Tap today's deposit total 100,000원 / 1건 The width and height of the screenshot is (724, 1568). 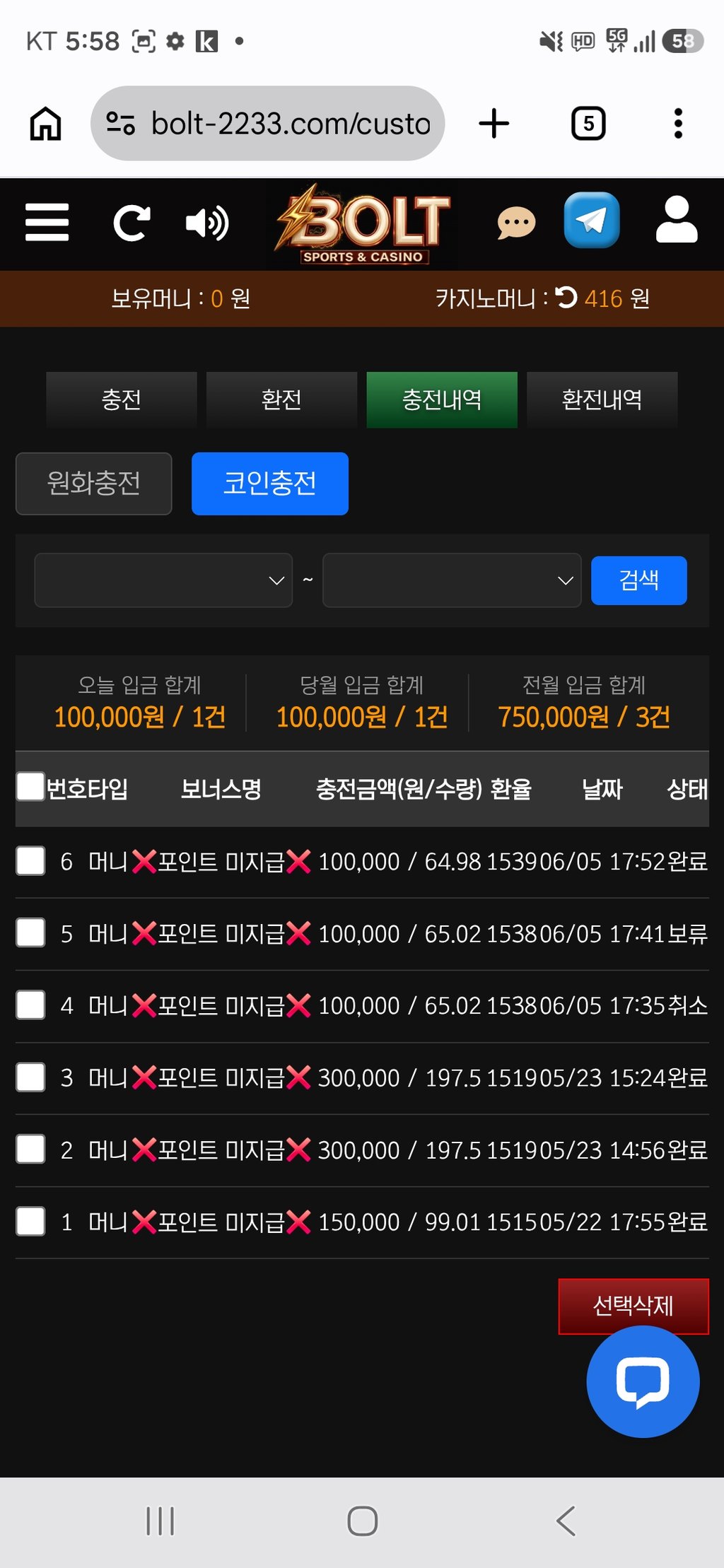(140, 718)
